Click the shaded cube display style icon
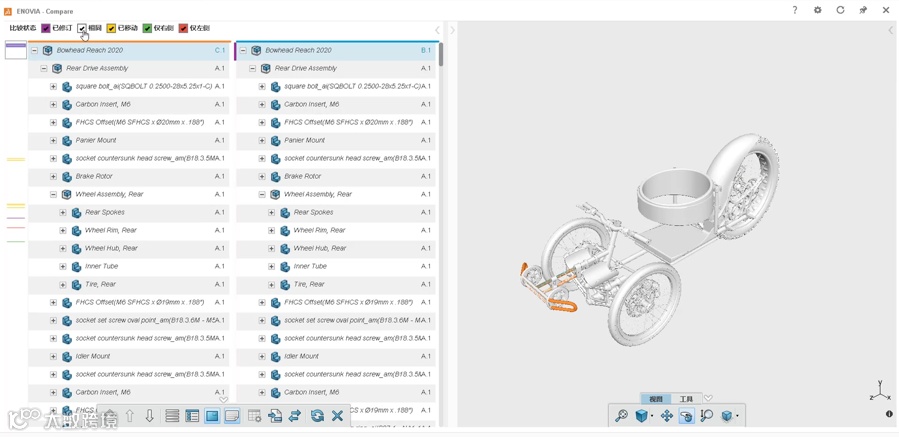This screenshot has height=437, width=899. [x=726, y=416]
